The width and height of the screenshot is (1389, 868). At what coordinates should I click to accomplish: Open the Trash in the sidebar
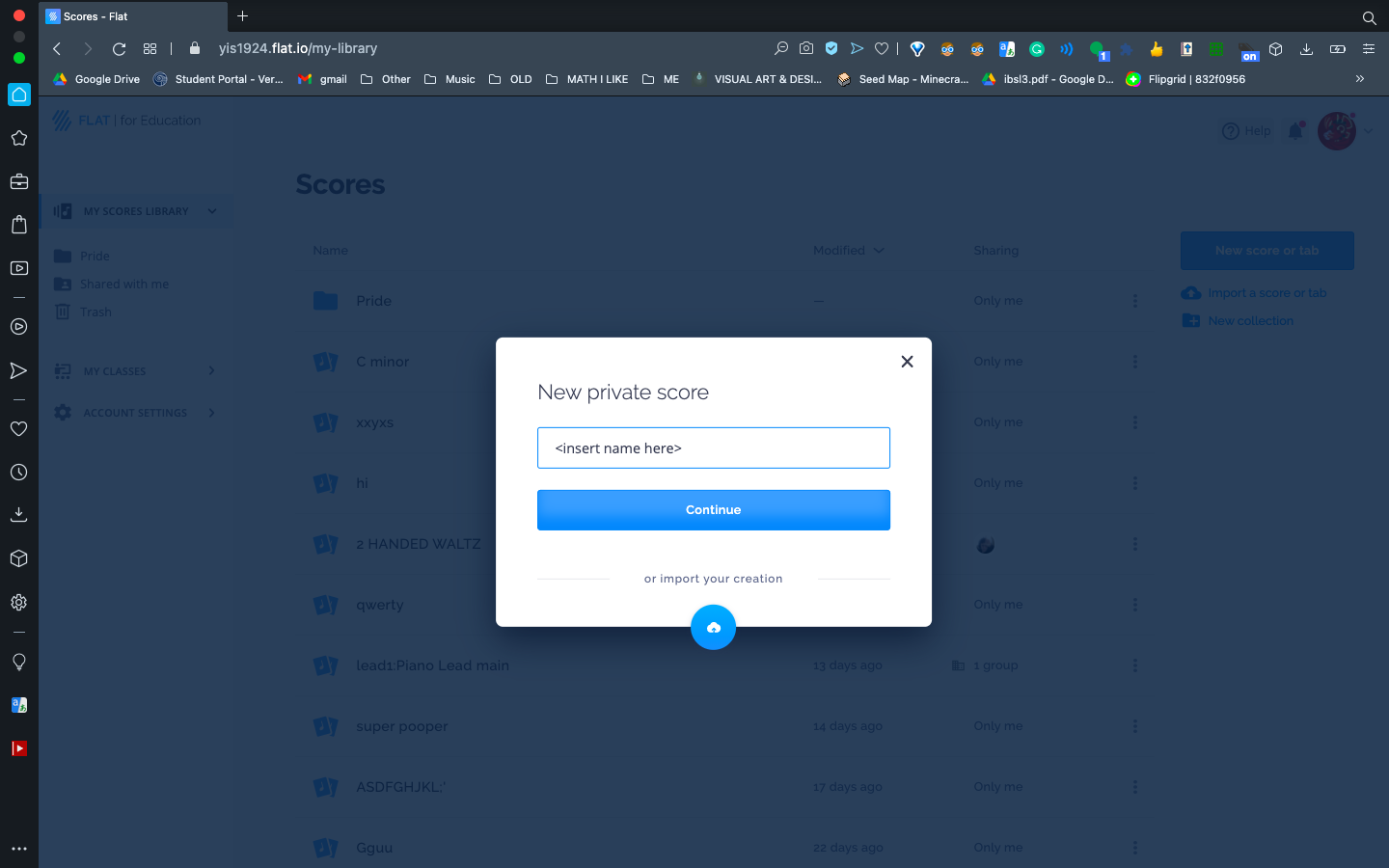[x=94, y=312]
